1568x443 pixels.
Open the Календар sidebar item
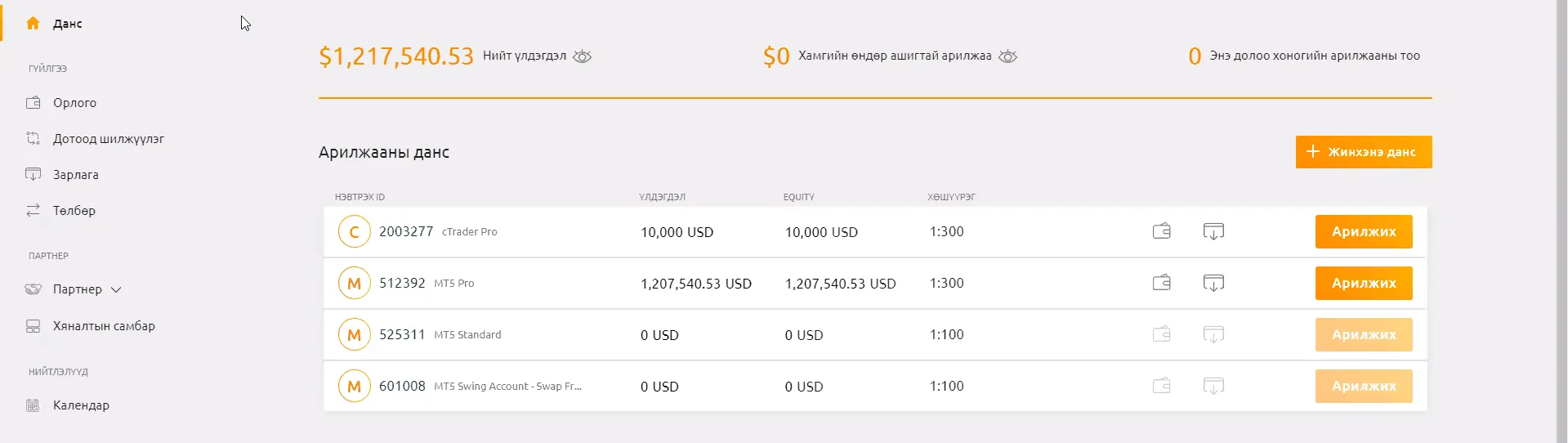coord(80,405)
